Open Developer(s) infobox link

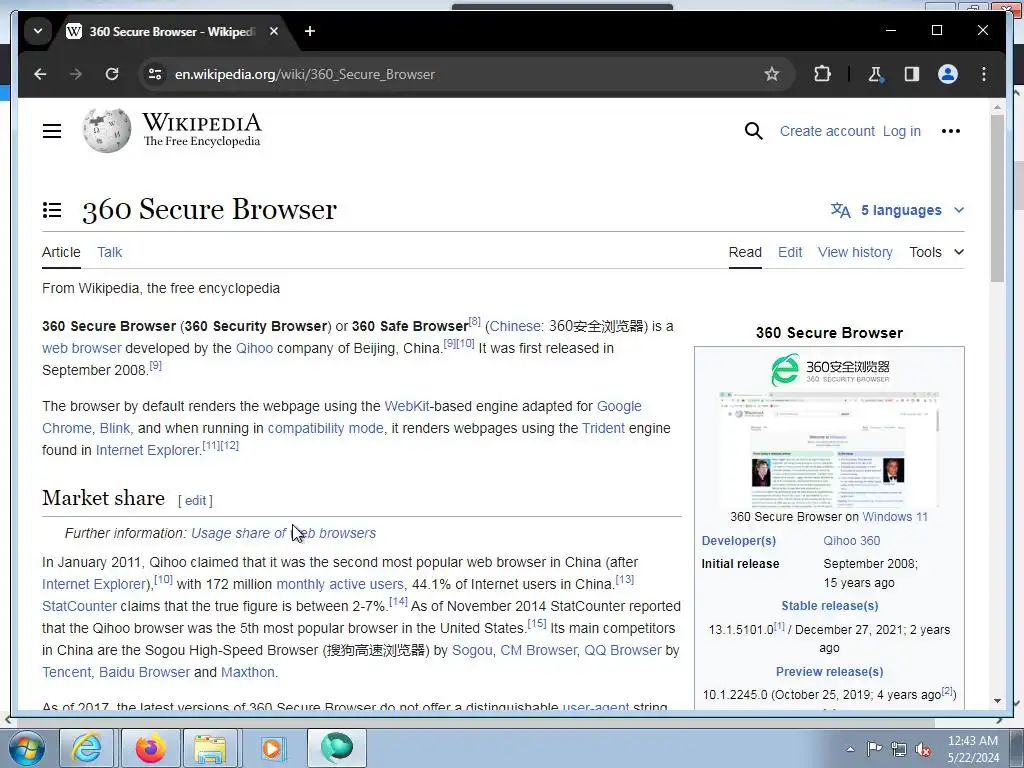[739, 541]
